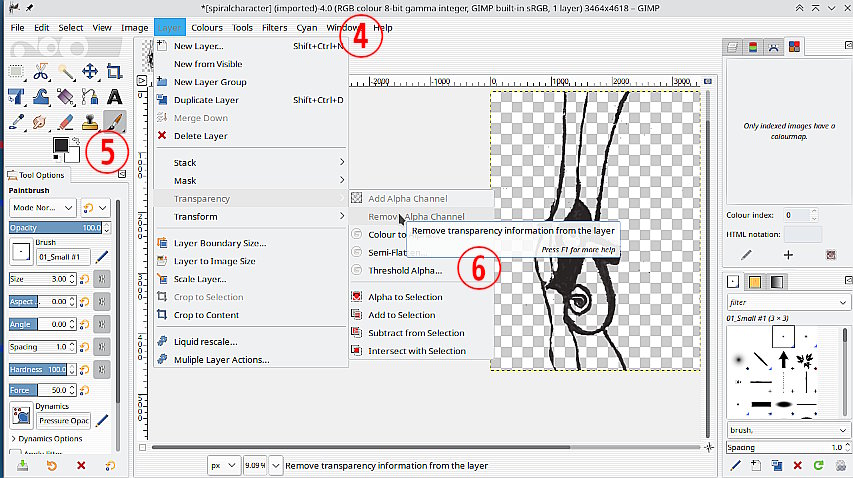The height and width of the screenshot is (478, 853).
Task: Expand the Transform submenu
Action: pos(251,216)
